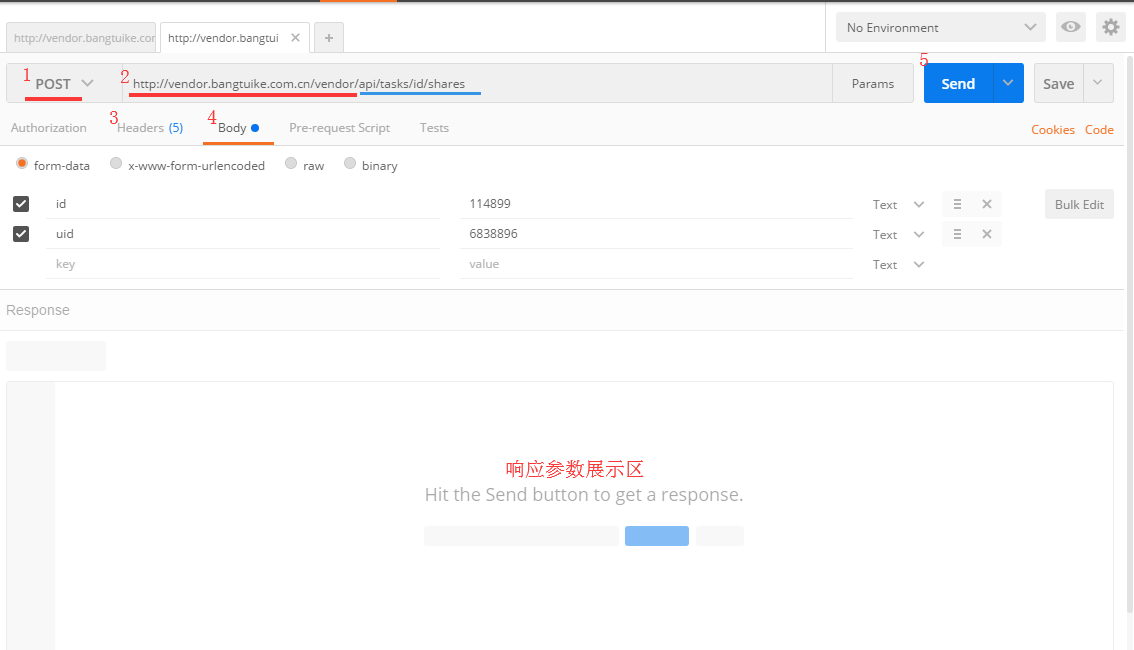Switch to the Body tab
The width and height of the screenshot is (1134, 650).
click(238, 128)
